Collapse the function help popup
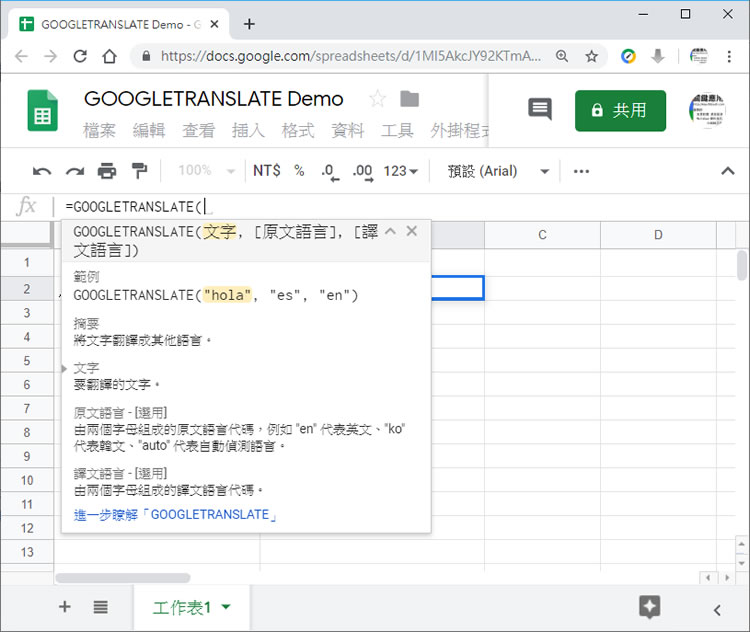The height and width of the screenshot is (632, 750). point(390,232)
